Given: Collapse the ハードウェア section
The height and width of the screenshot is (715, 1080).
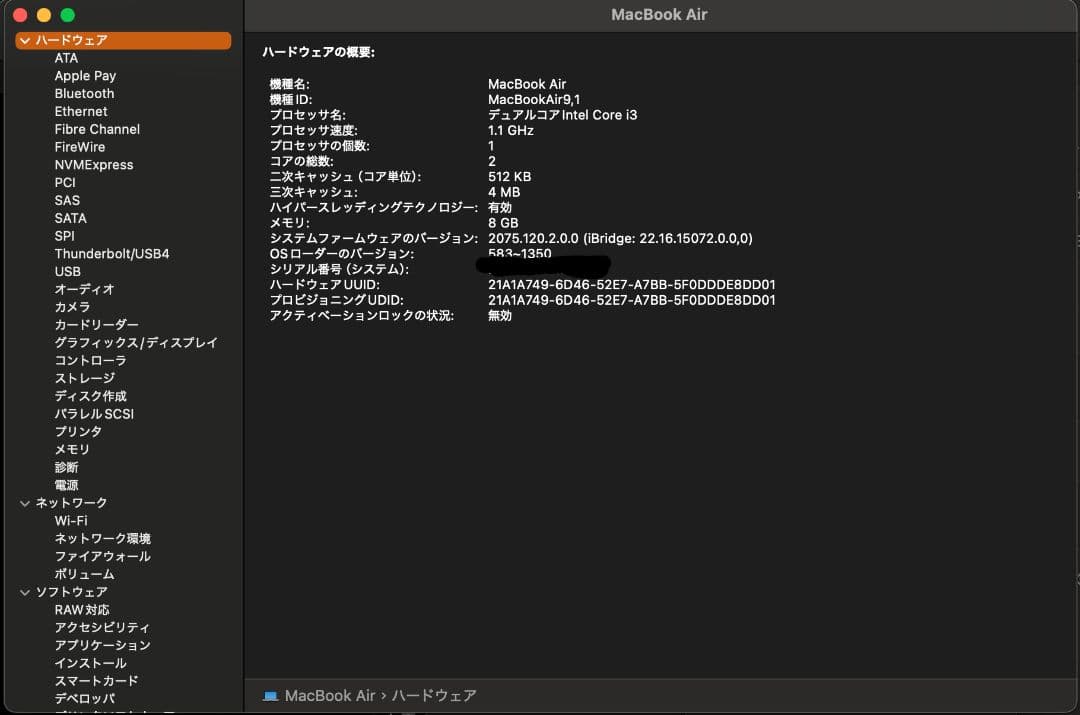Looking at the screenshot, I should [x=25, y=40].
